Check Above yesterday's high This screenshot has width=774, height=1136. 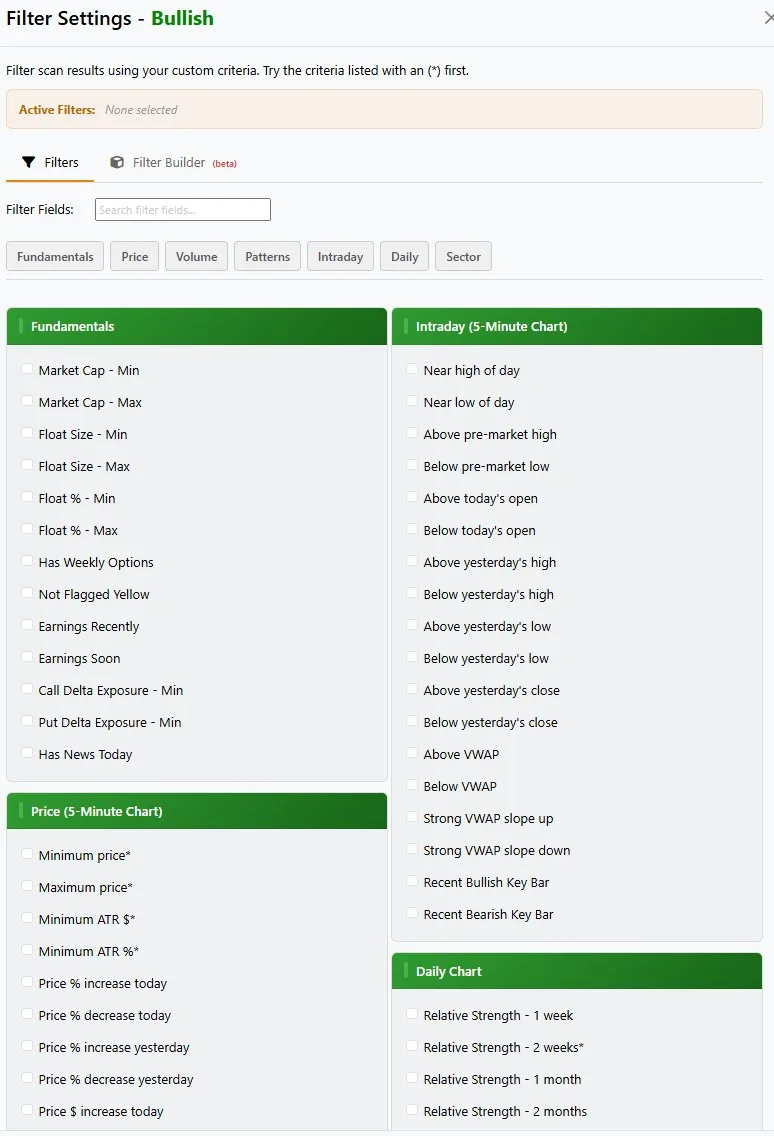click(x=412, y=561)
